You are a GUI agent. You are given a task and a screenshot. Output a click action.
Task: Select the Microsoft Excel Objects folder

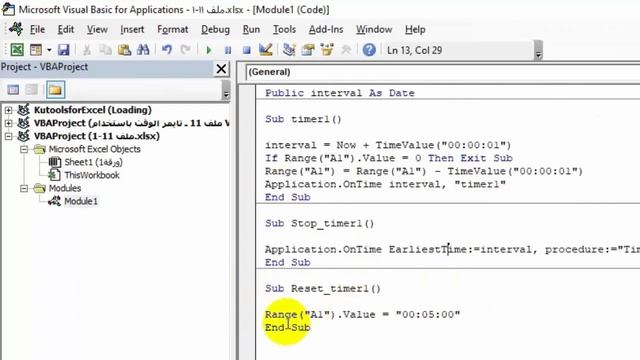point(95,149)
